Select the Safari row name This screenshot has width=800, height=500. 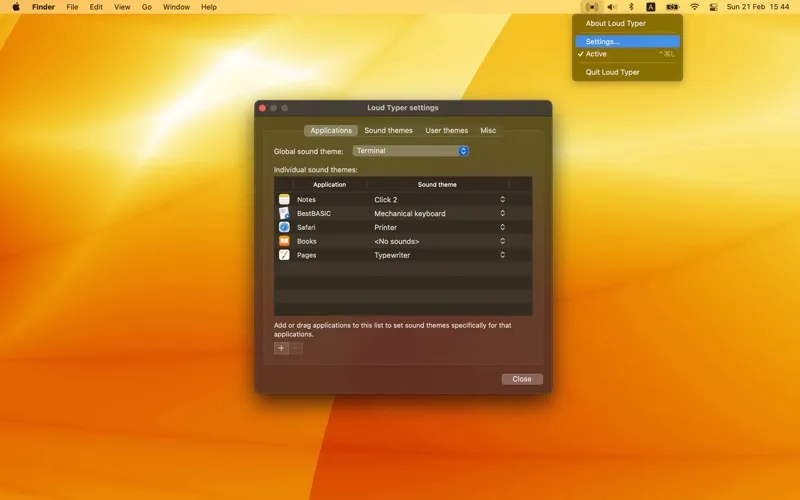coord(306,227)
